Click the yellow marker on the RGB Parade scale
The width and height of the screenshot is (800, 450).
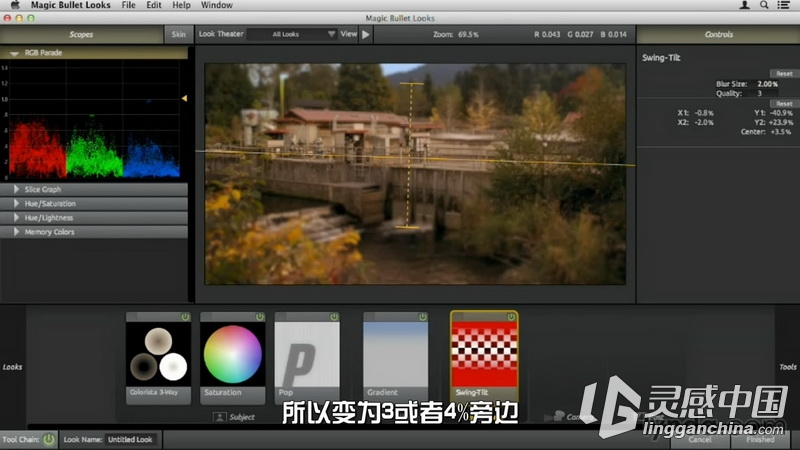pyautogui.click(x=184, y=98)
